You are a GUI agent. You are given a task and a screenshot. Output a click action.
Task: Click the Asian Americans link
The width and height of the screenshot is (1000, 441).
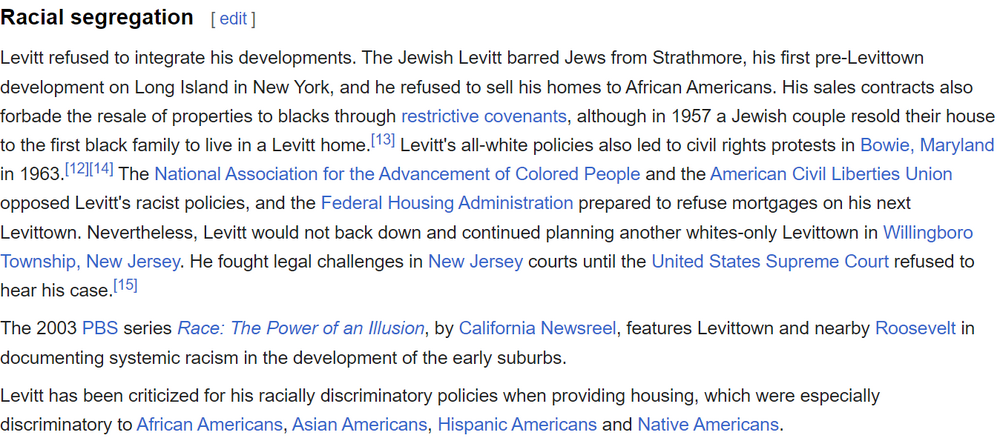[x=359, y=424]
